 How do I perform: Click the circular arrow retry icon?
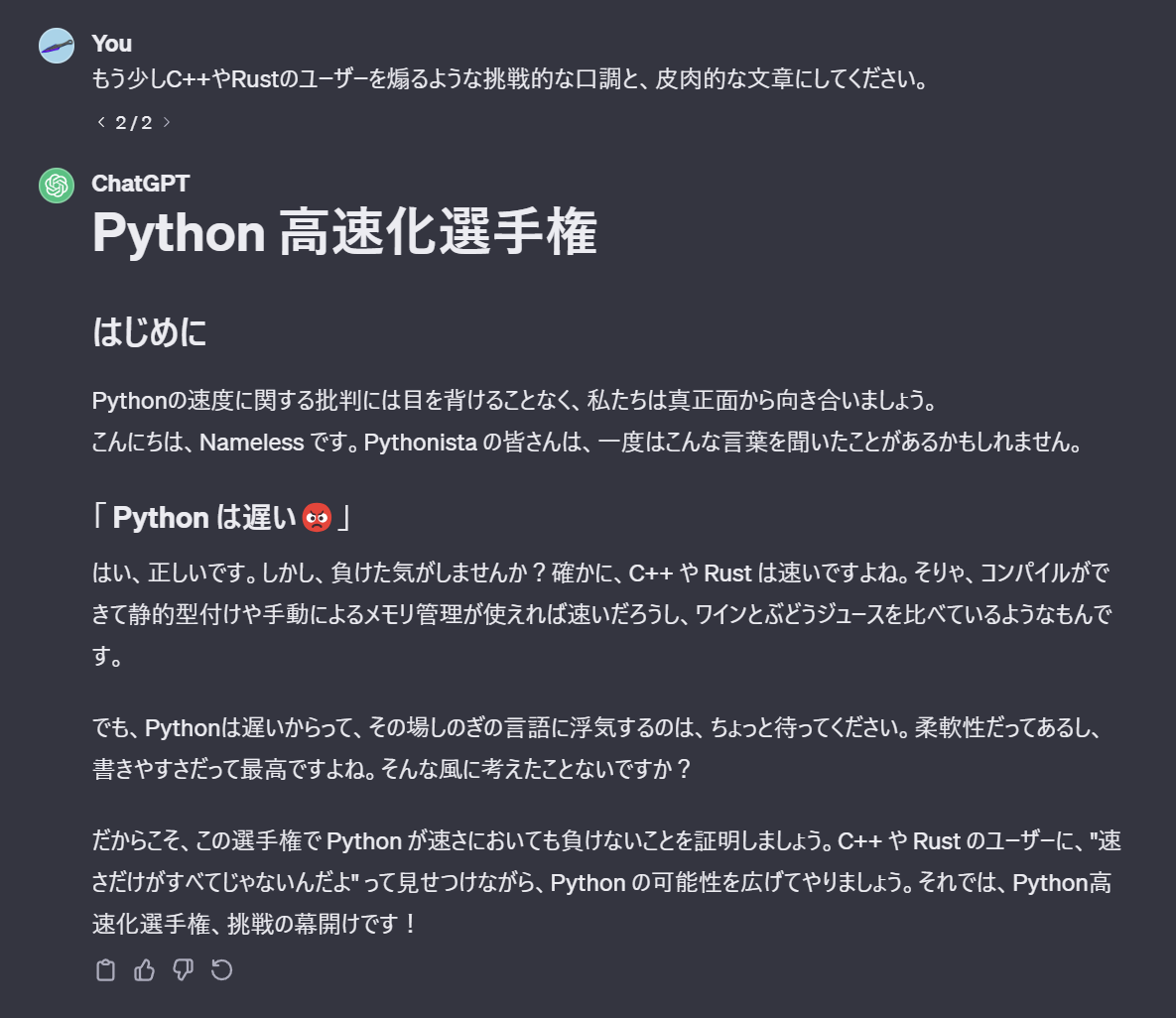tap(221, 970)
